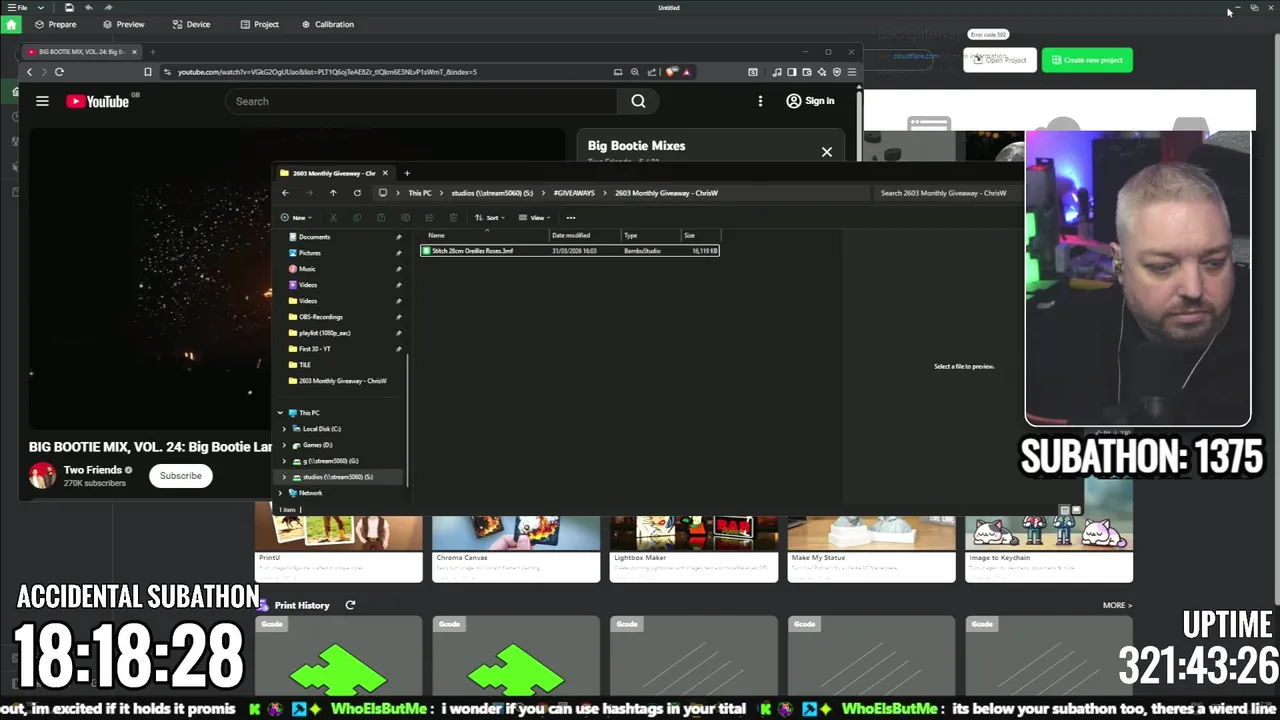Switch to the Project tab

pos(259,24)
